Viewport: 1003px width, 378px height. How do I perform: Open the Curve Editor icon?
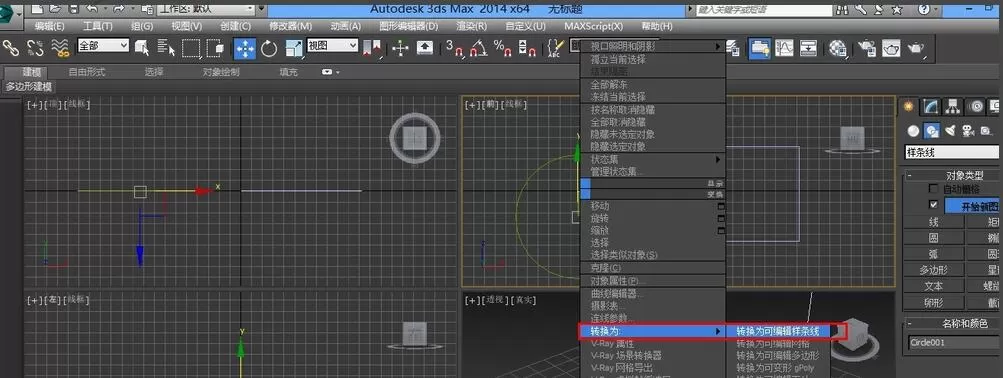coord(784,48)
